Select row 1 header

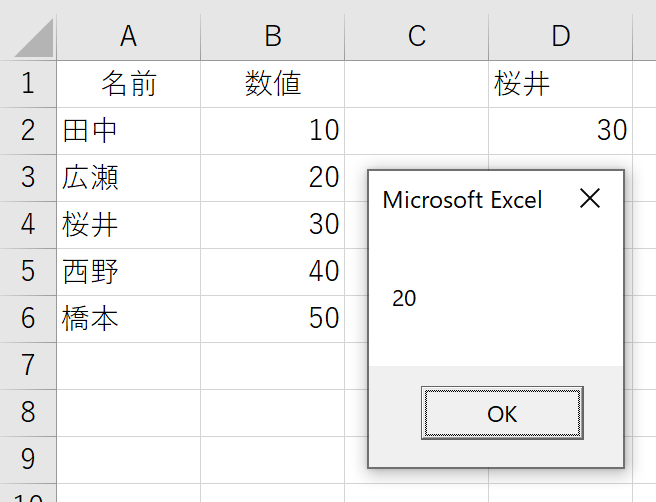tap(28, 84)
